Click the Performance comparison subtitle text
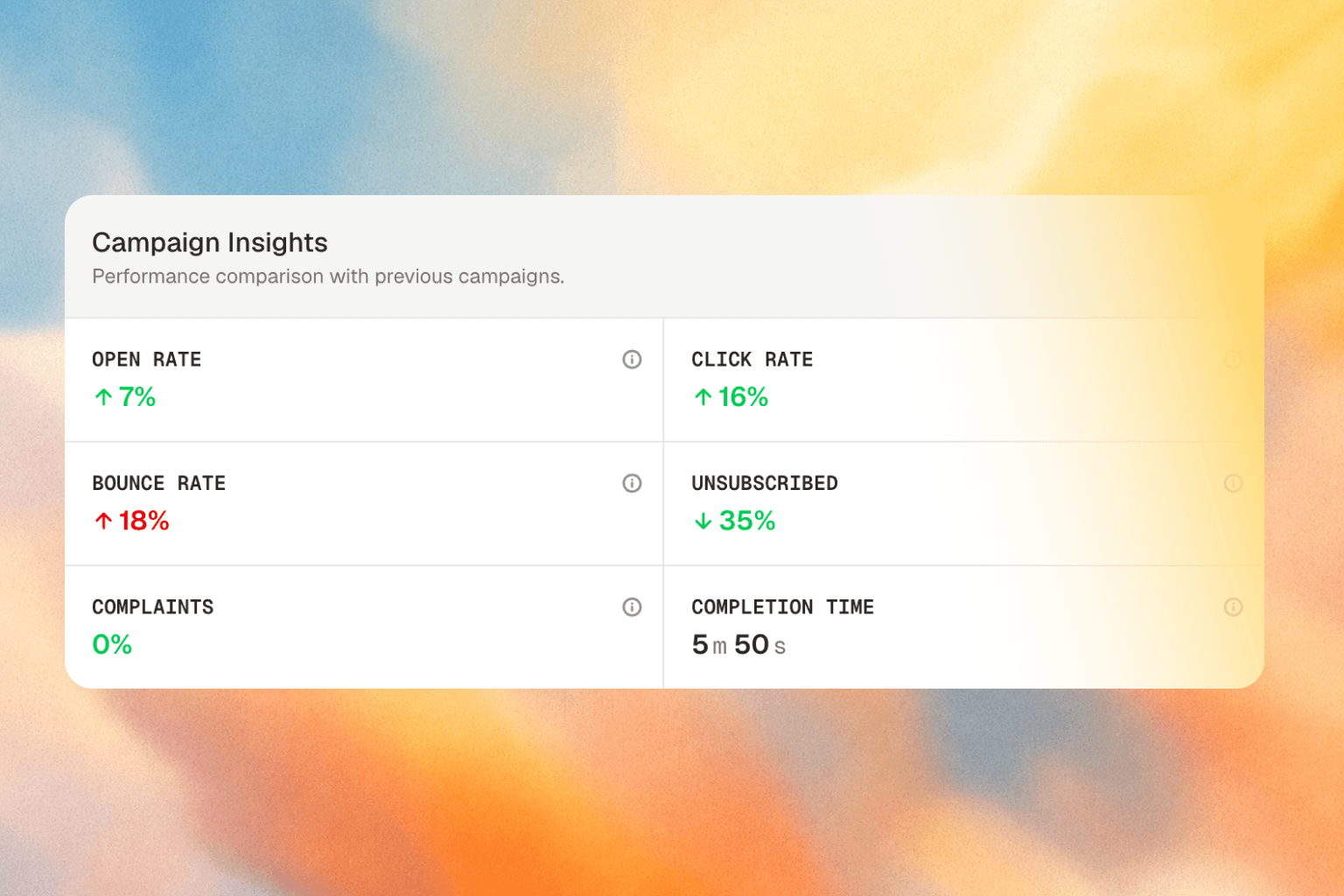Viewport: 1344px width, 896px height. (x=328, y=276)
